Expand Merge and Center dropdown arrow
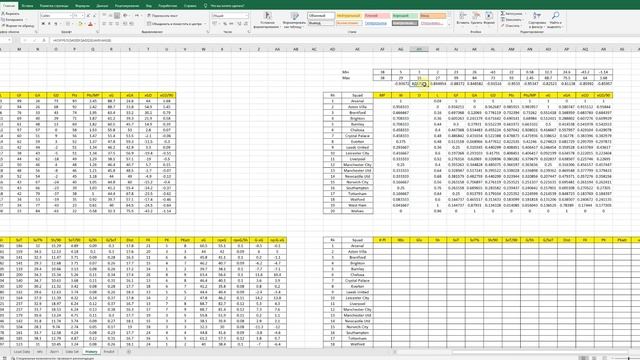Screen dimensions: 640x360 pos(205,24)
